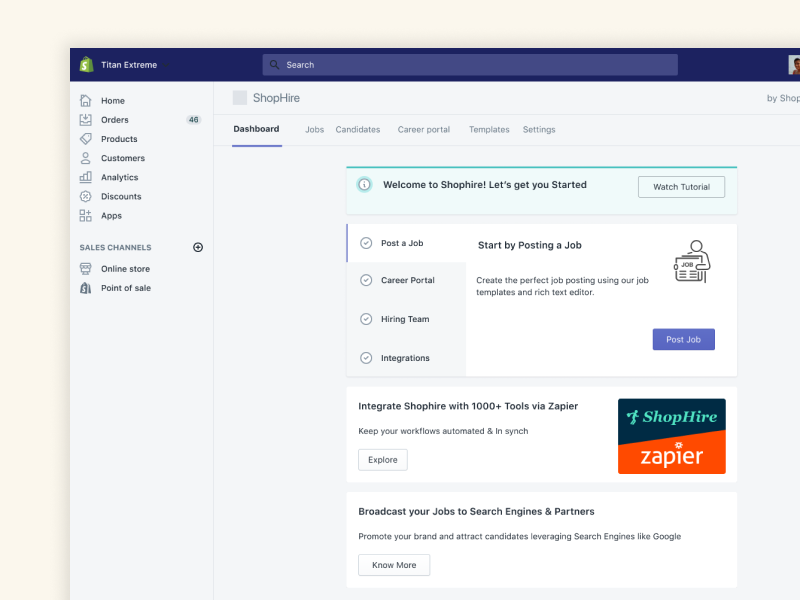The image size is (800, 600).
Task: Click the Online store storefront icon
Action: click(86, 269)
